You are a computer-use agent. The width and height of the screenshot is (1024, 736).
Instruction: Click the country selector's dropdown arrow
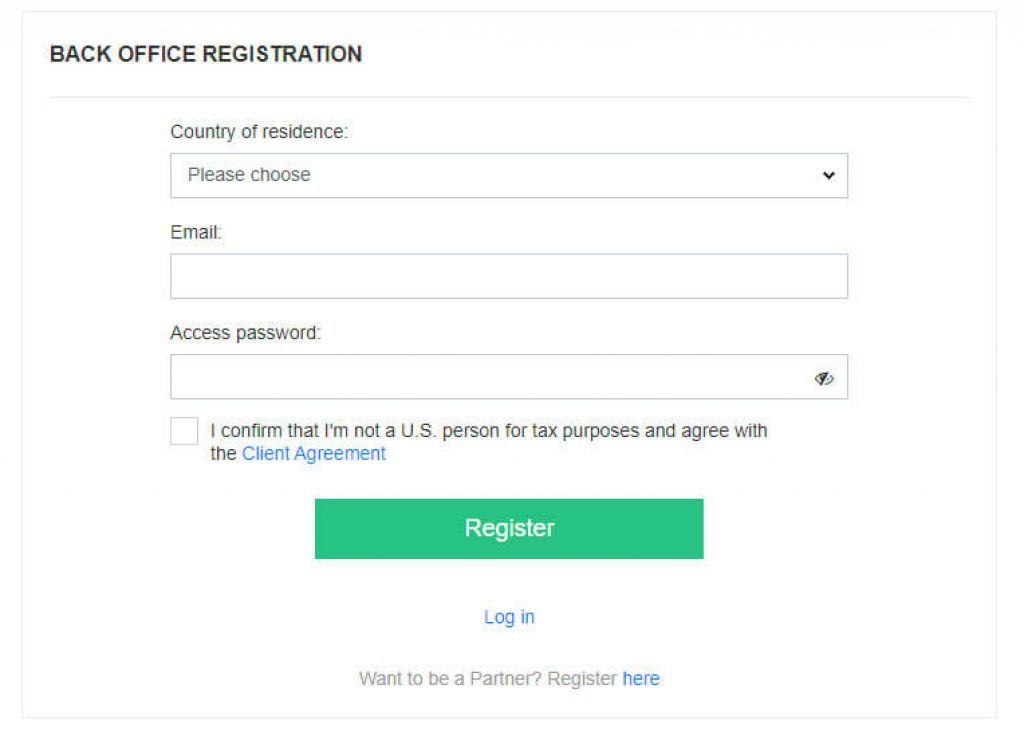click(x=828, y=175)
